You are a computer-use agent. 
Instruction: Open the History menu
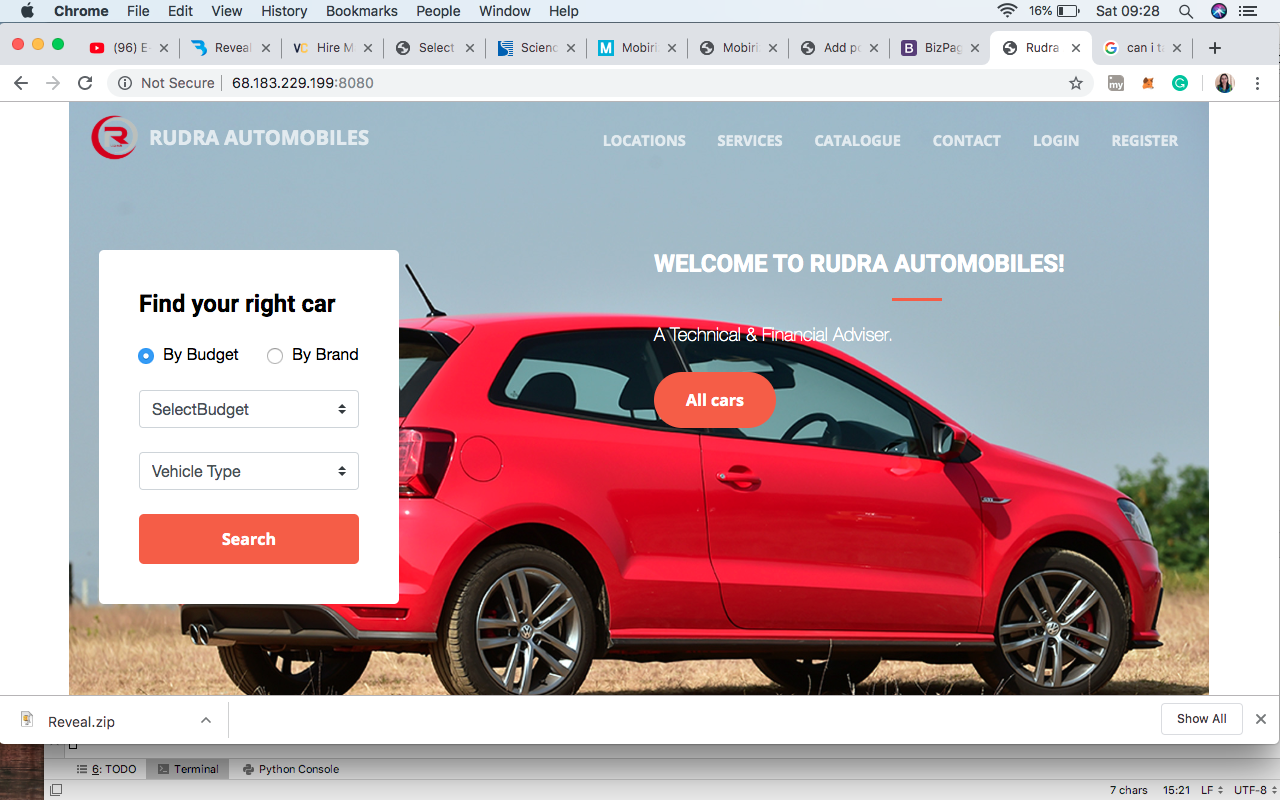(284, 11)
